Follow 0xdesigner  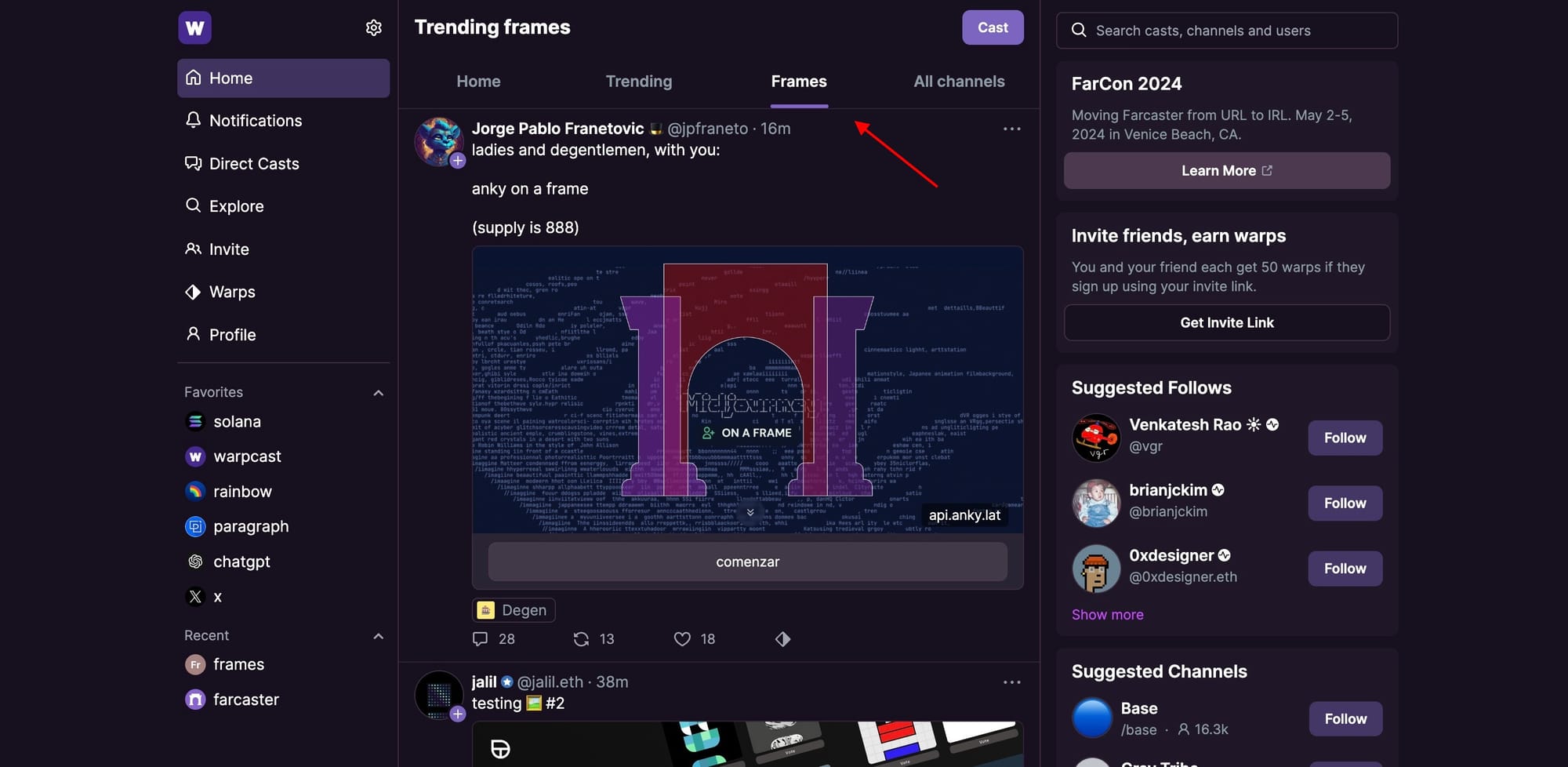[1345, 569]
